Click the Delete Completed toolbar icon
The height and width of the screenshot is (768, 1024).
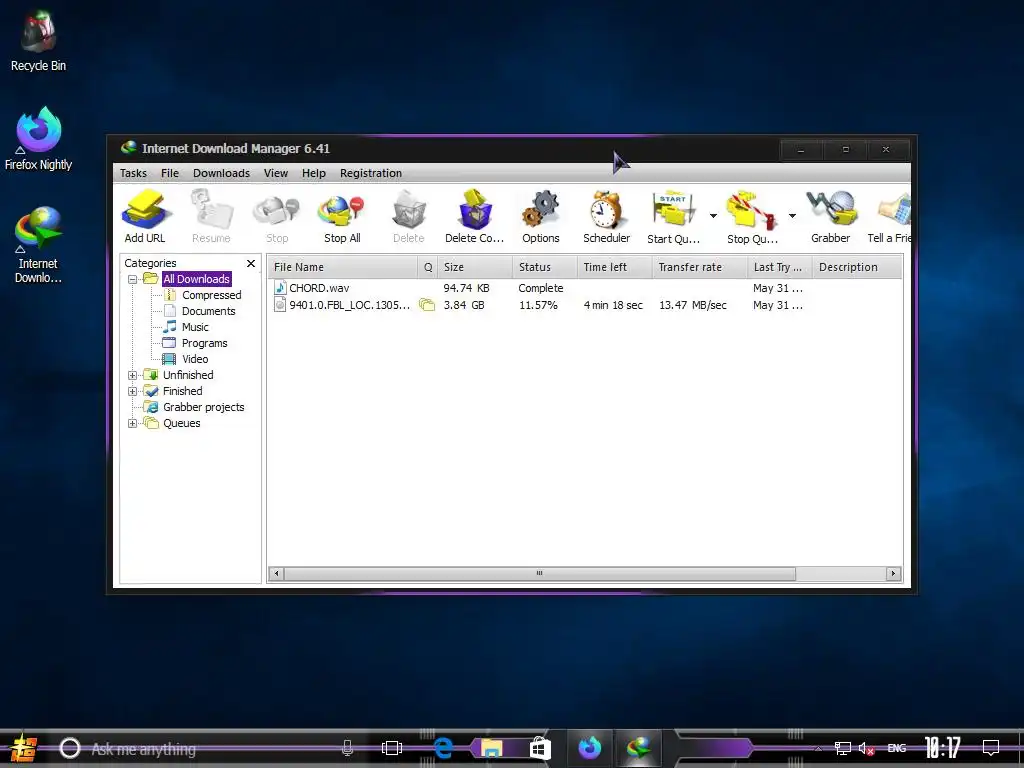(x=475, y=217)
